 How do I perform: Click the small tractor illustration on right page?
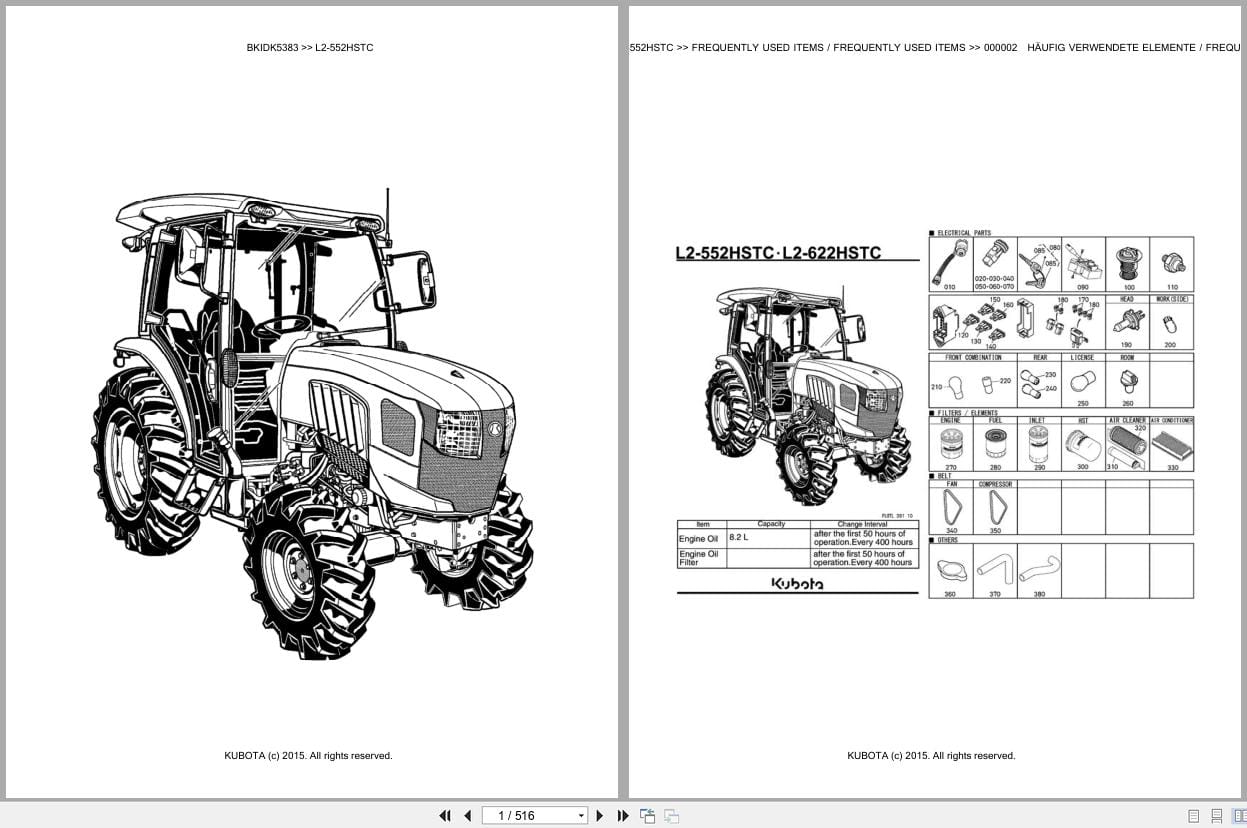pos(807,395)
